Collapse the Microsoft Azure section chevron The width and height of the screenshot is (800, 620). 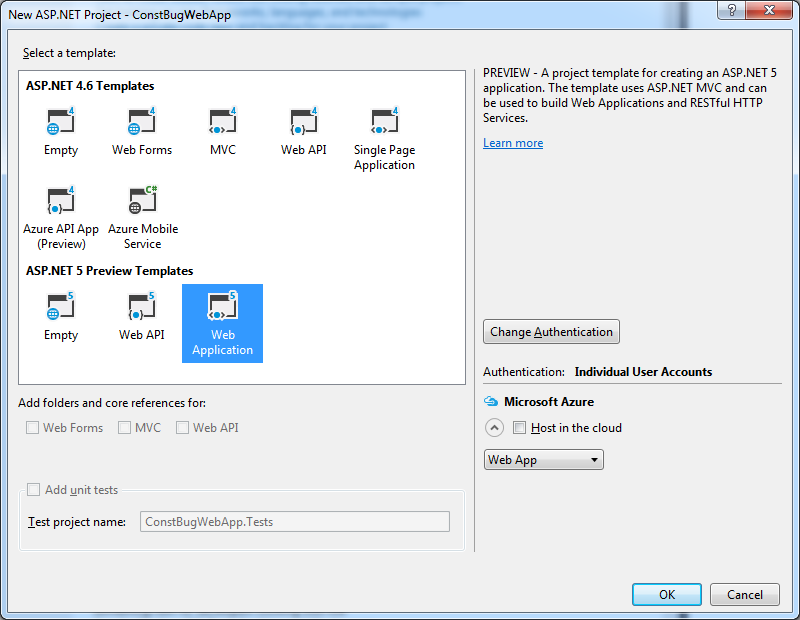(x=494, y=428)
